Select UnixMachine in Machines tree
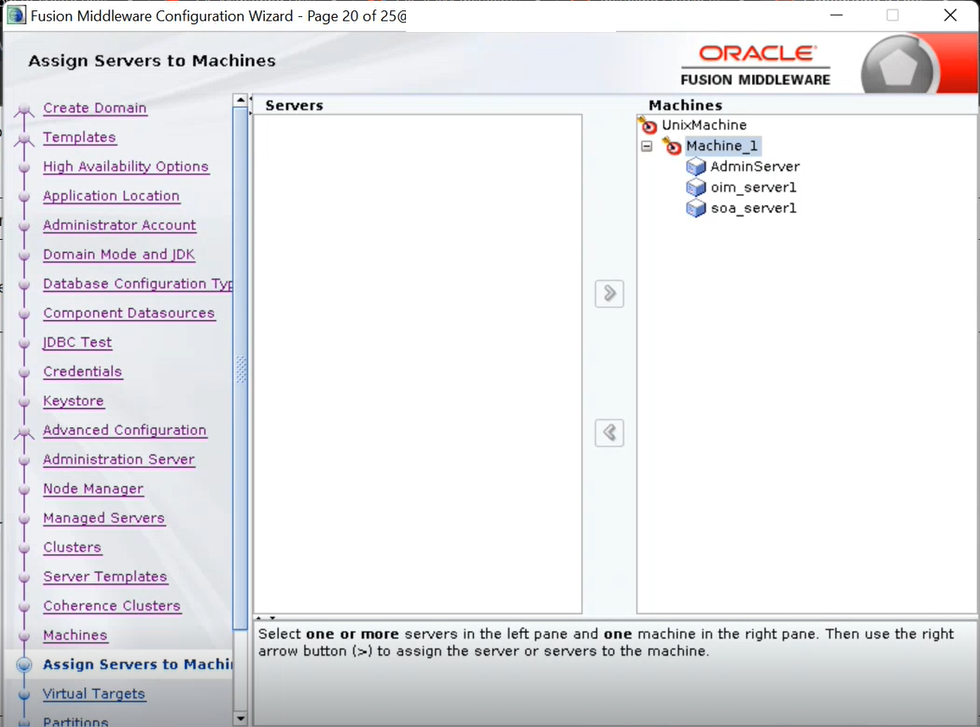Image resolution: width=980 pixels, height=727 pixels. [704, 125]
